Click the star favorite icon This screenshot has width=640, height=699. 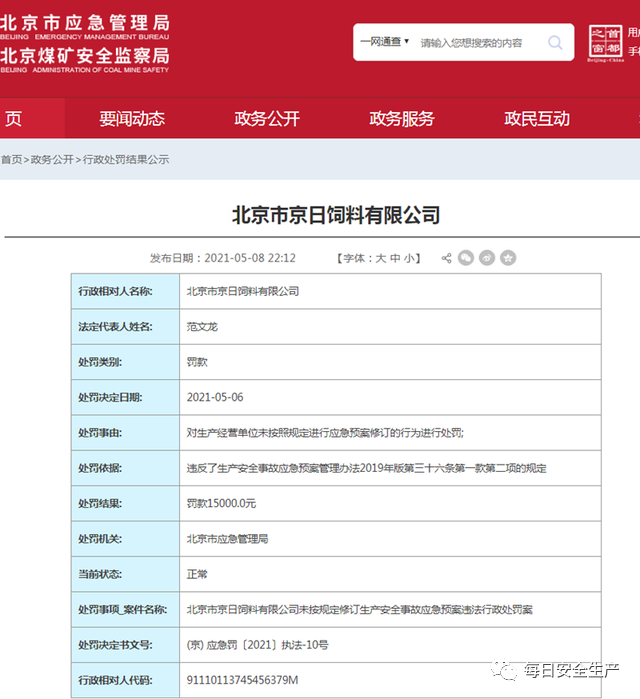508,258
